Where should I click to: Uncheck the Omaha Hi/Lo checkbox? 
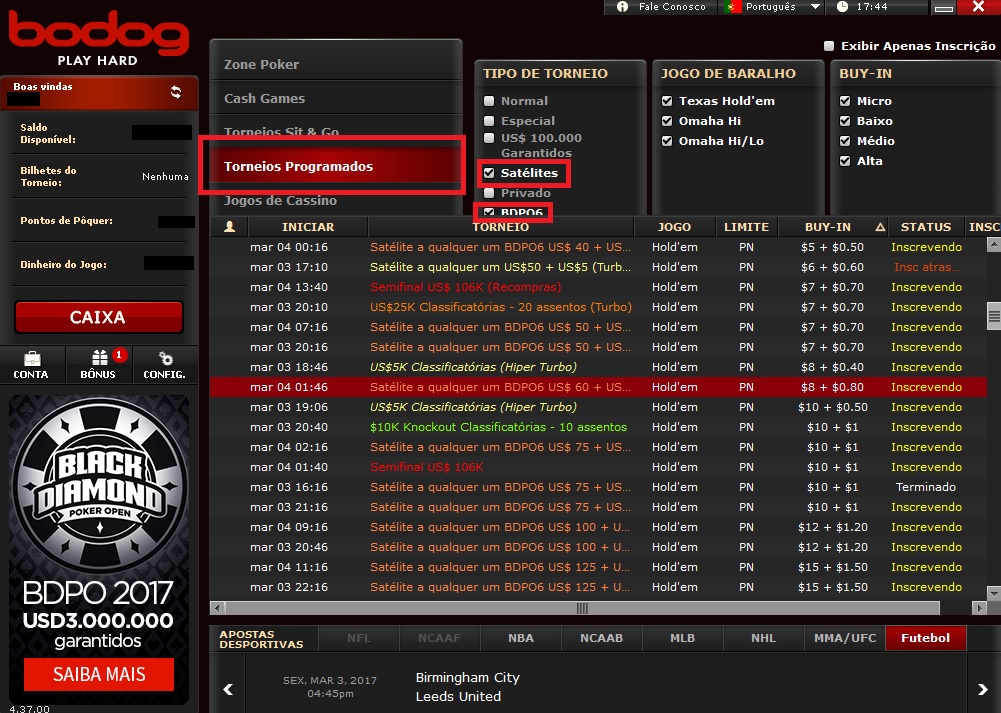[667, 141]
